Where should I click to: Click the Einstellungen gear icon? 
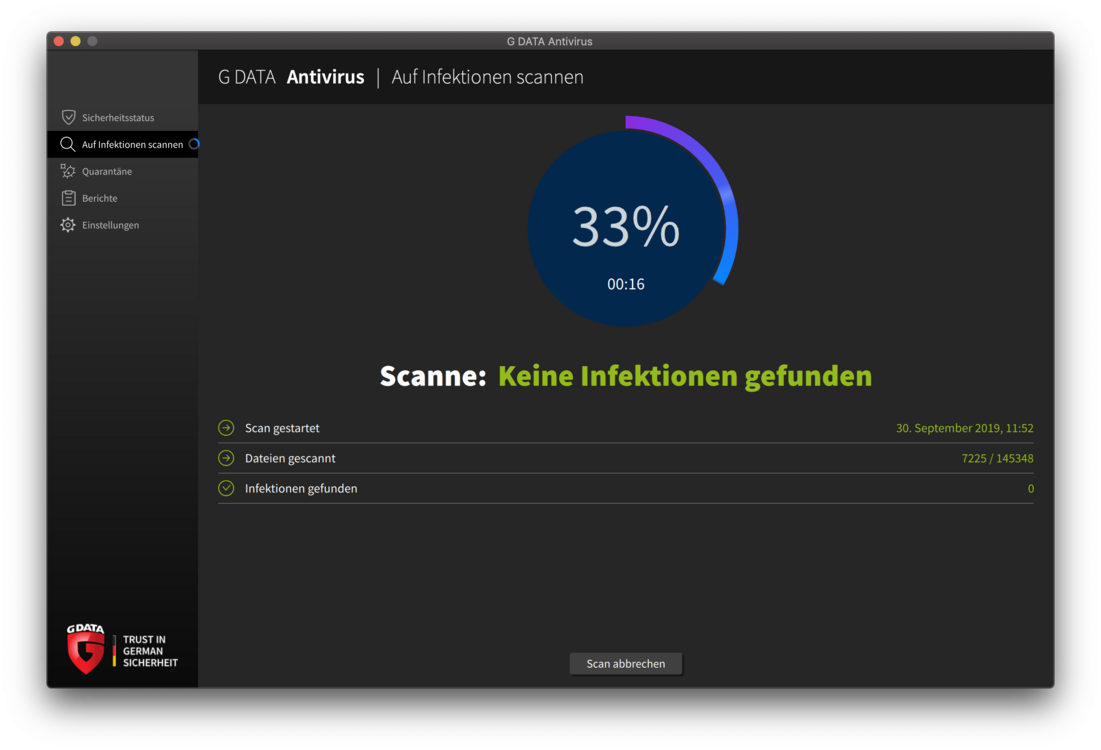(67, 225)
